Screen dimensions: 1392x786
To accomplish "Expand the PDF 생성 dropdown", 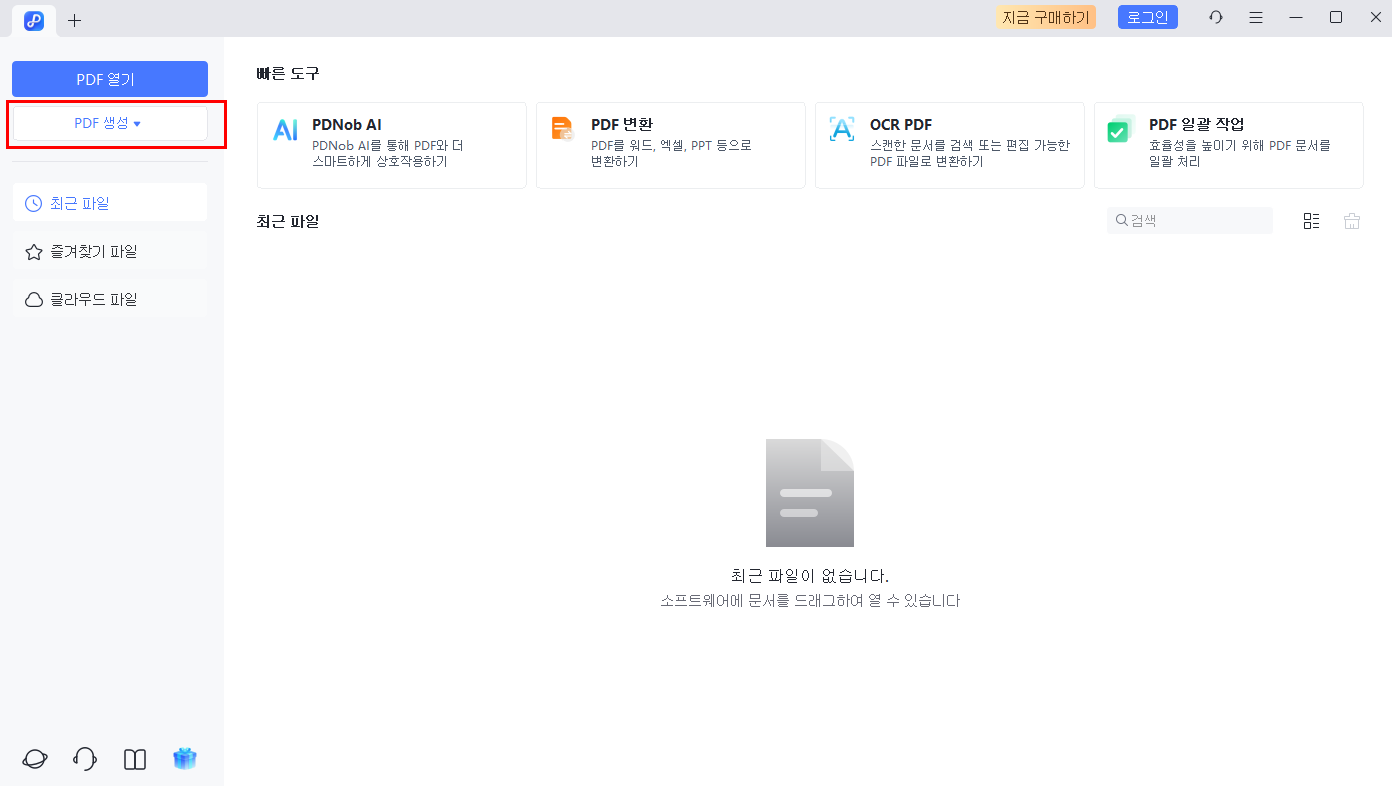I will tap(109, 122).
